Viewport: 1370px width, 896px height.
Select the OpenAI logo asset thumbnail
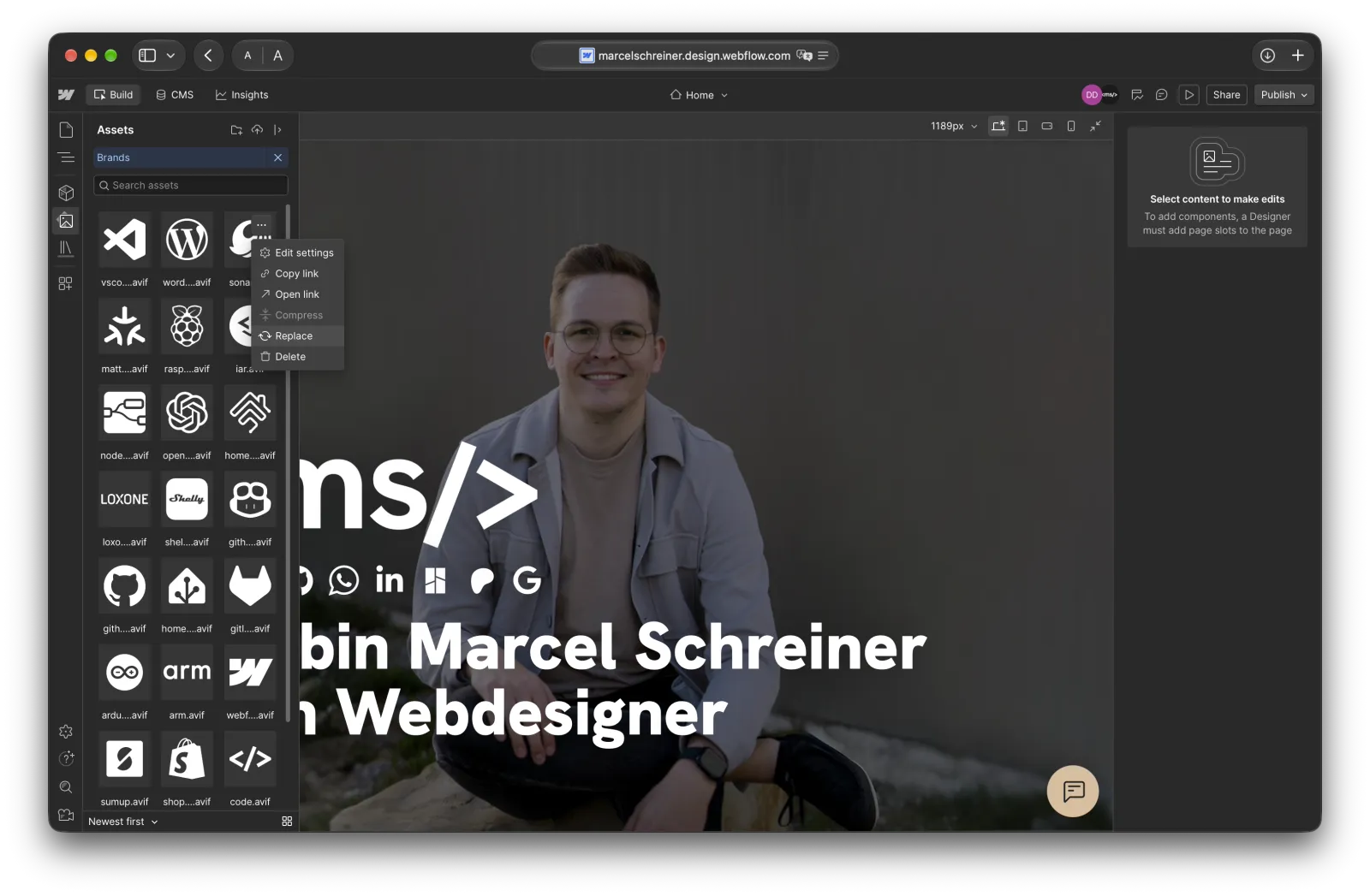pos(187,412)
